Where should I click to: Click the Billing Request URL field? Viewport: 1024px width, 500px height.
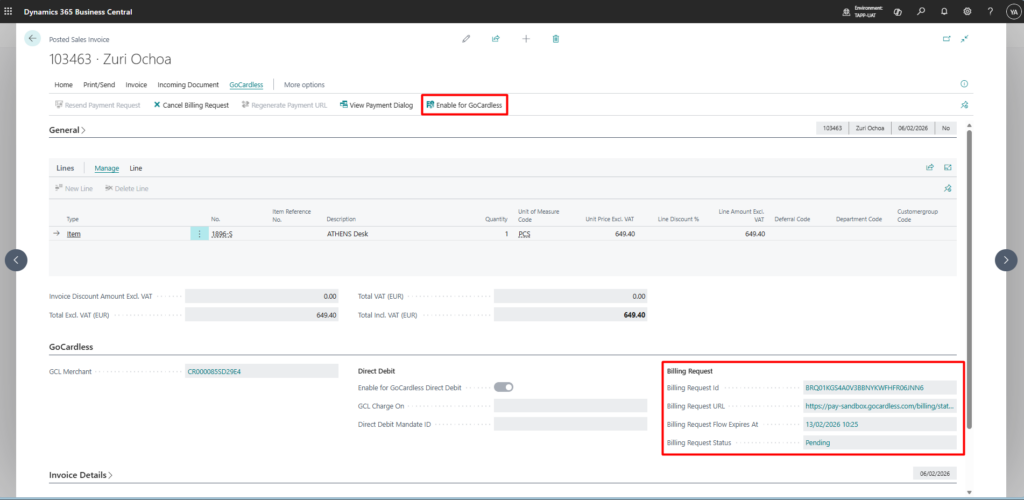[x=879, y=406]
